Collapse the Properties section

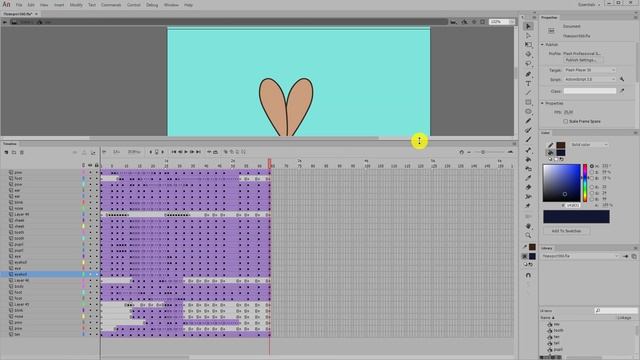pyautogui.click(x=542, y=103)
